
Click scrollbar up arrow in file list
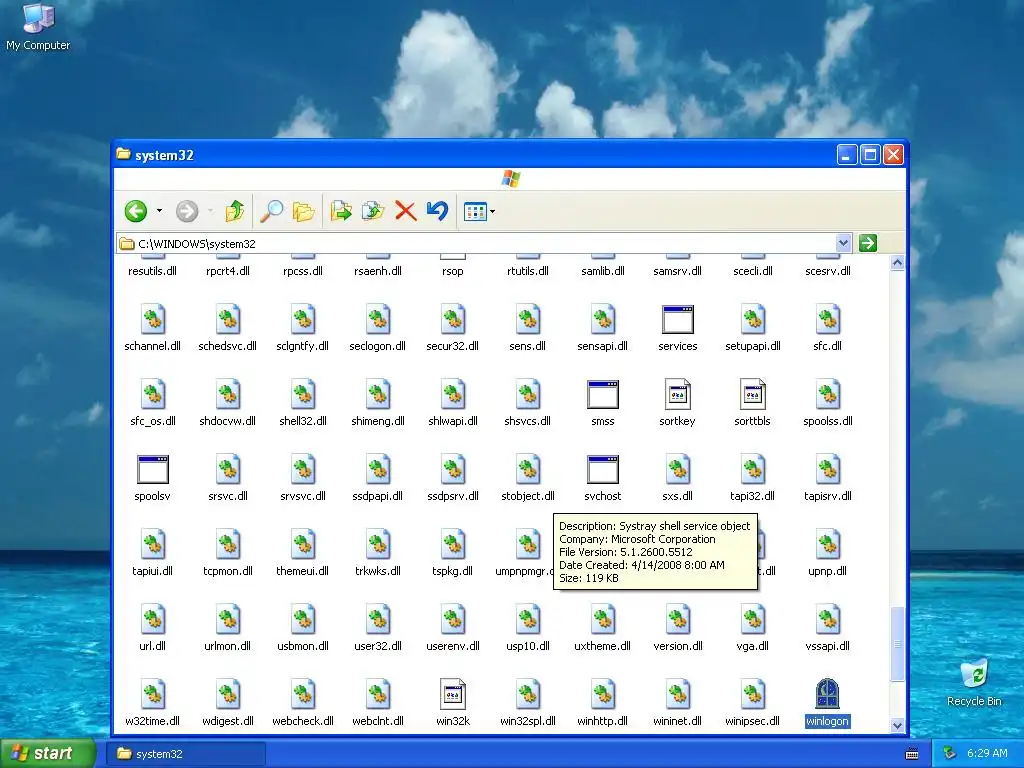[x=897, y=263]
